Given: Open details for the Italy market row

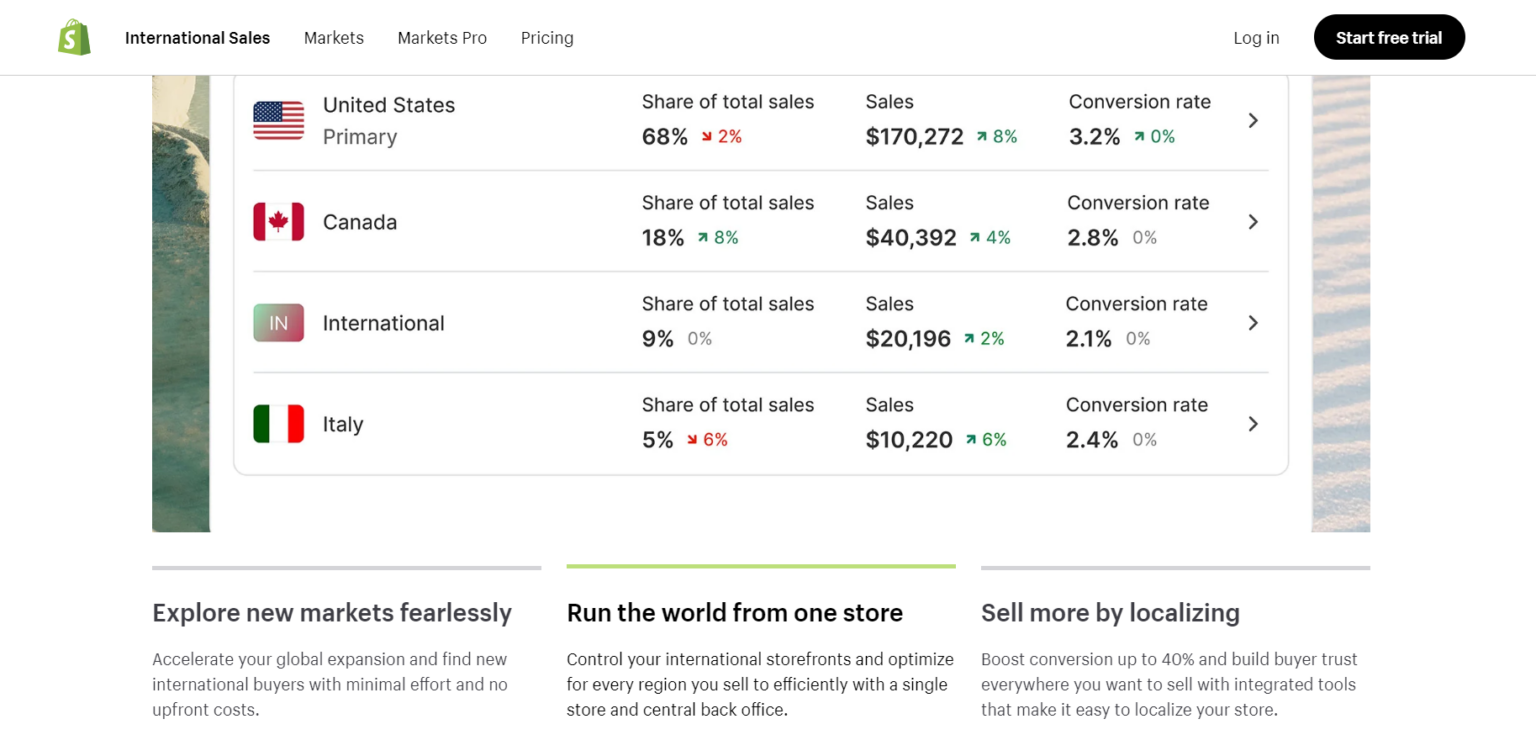Looking at the screenshot, I should click(1253, 423).
